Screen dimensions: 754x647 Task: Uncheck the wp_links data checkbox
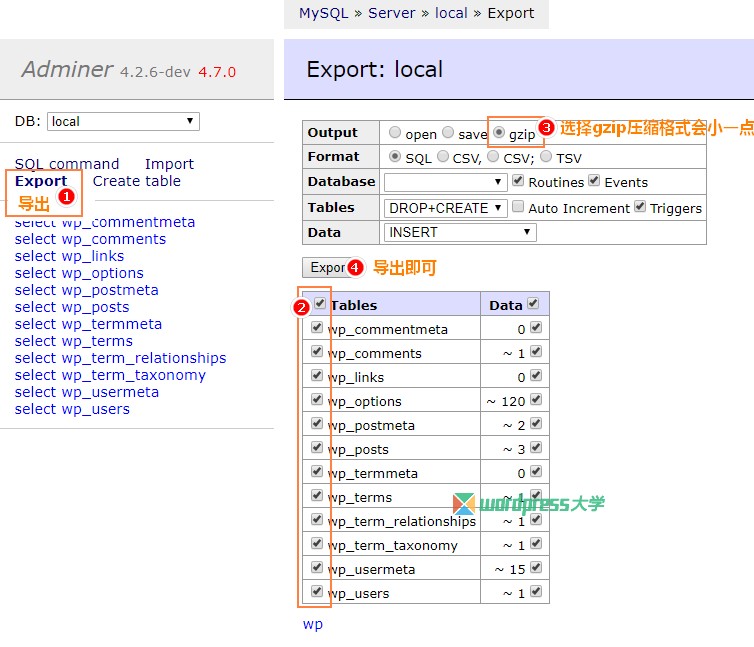click(x=536, y=375)
